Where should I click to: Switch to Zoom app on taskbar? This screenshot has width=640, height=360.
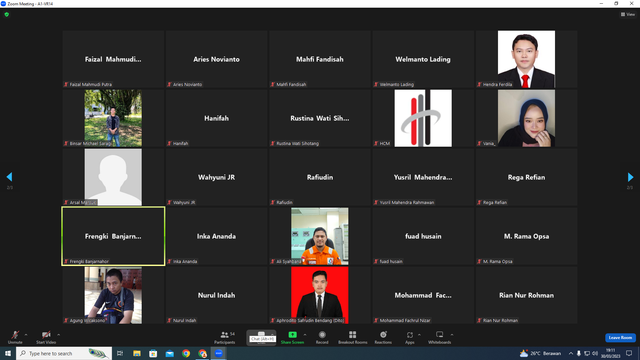tap(219, 353)
